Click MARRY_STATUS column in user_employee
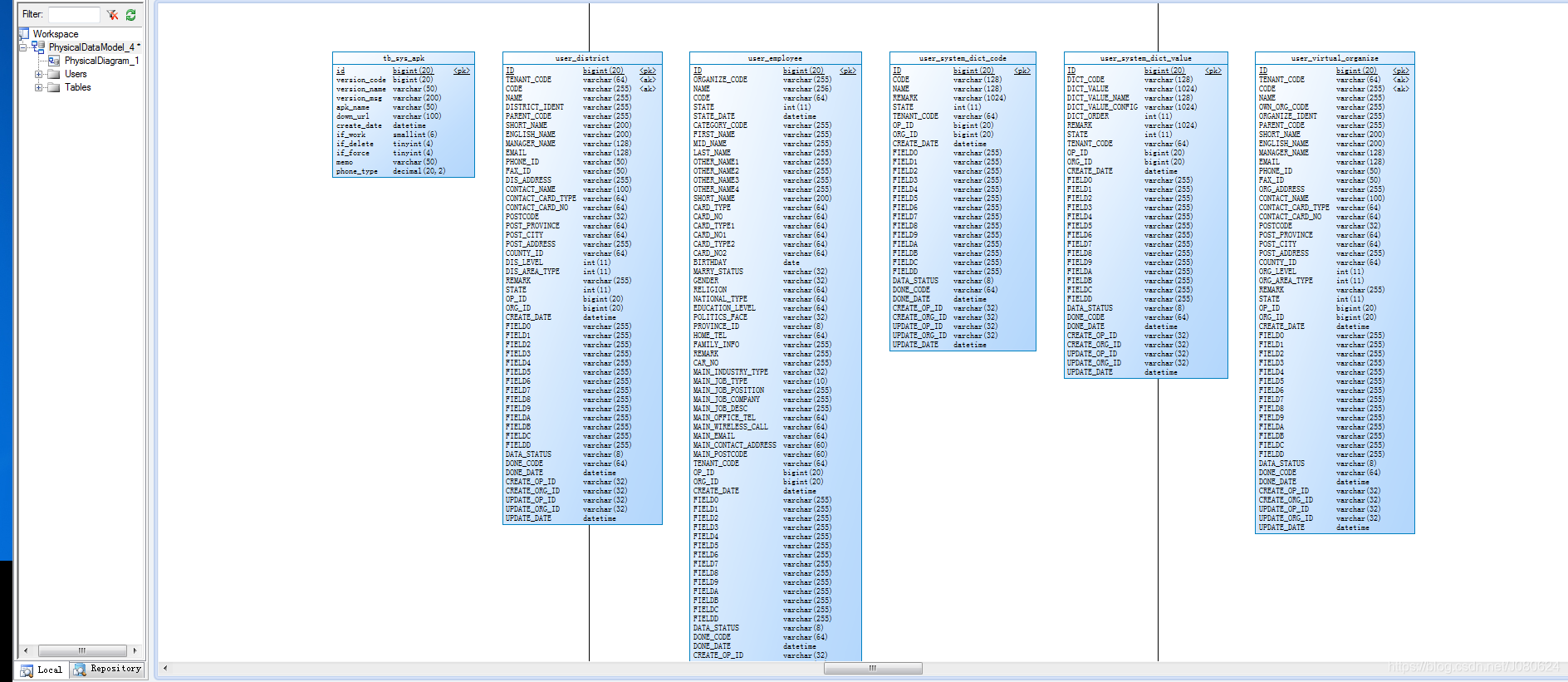 [718, 272]
